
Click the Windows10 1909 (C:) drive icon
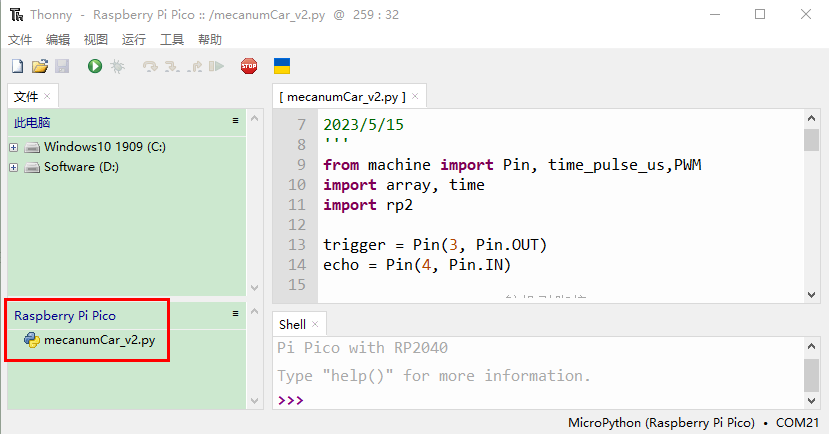[x=32, y=147]
